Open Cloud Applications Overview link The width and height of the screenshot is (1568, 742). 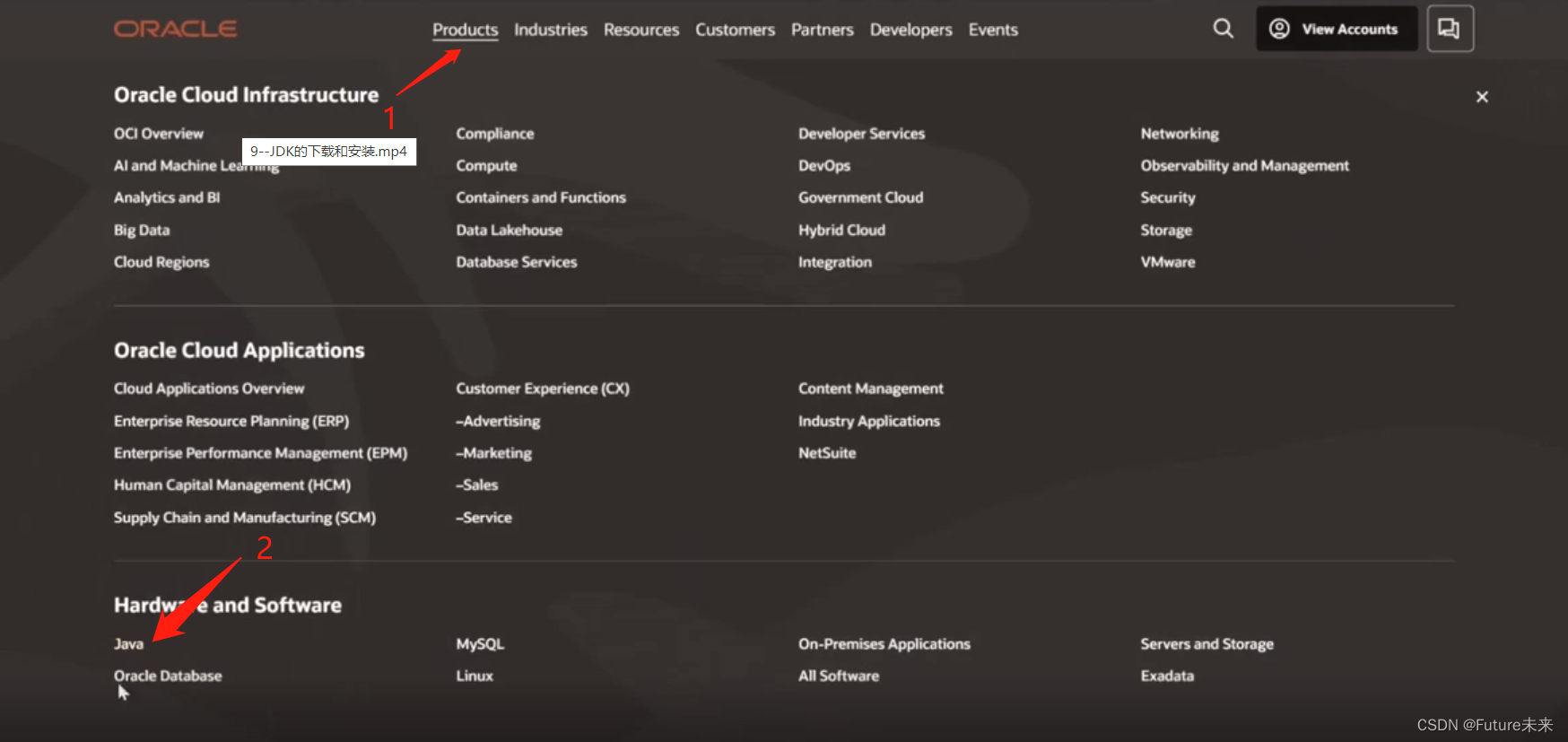pos(209,388)
